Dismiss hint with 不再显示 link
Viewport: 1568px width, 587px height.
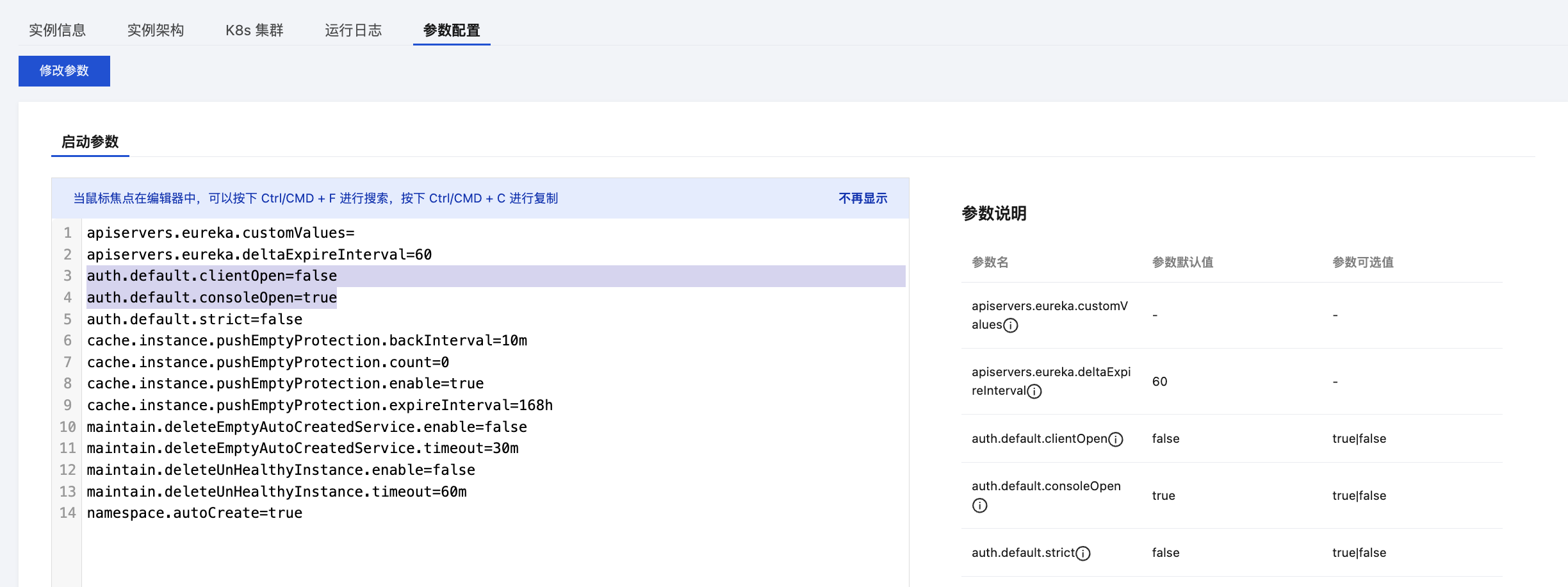(863, 199)
